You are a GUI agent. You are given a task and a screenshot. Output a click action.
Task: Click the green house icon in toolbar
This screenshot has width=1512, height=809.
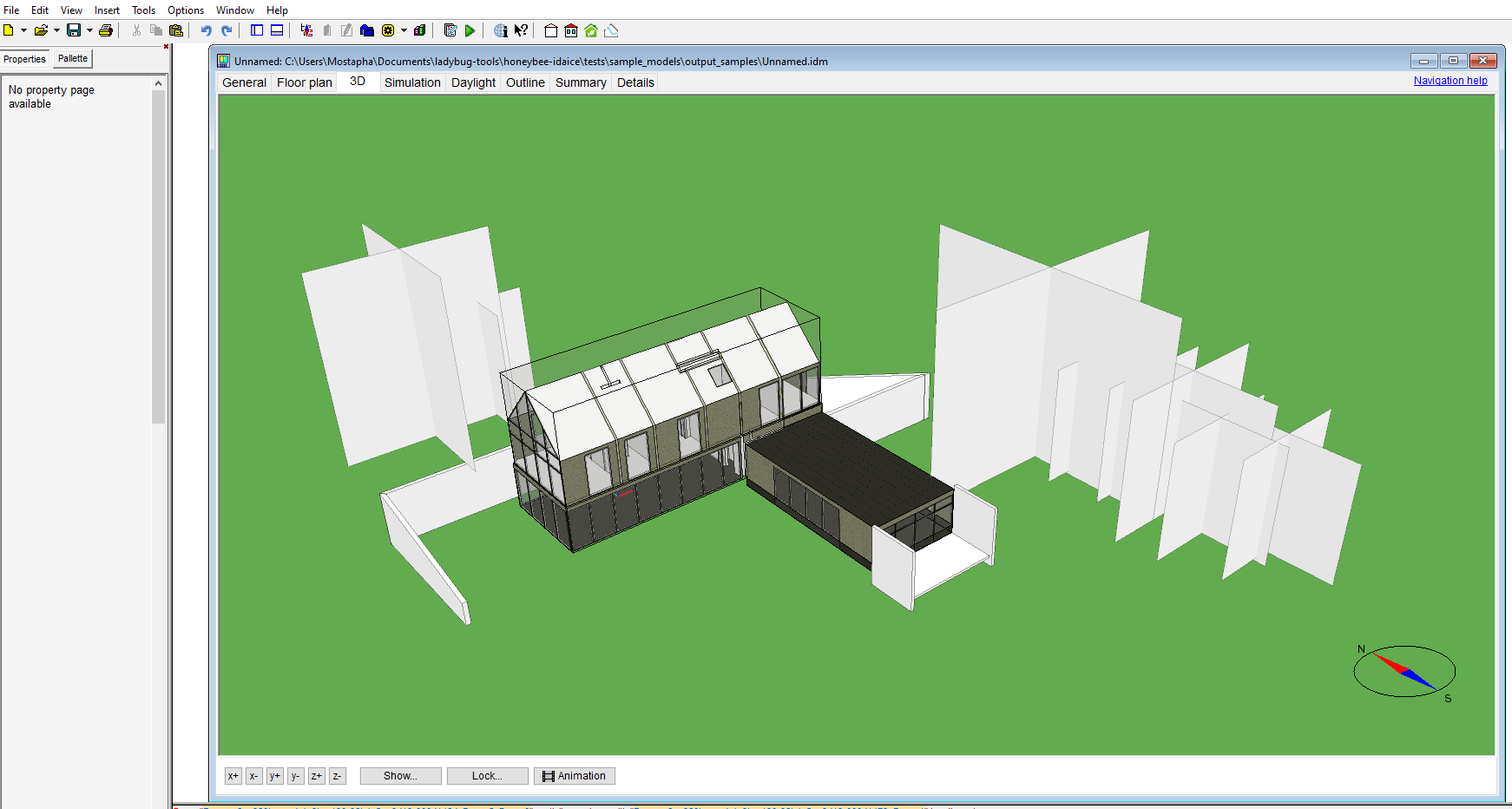(591, 30)
